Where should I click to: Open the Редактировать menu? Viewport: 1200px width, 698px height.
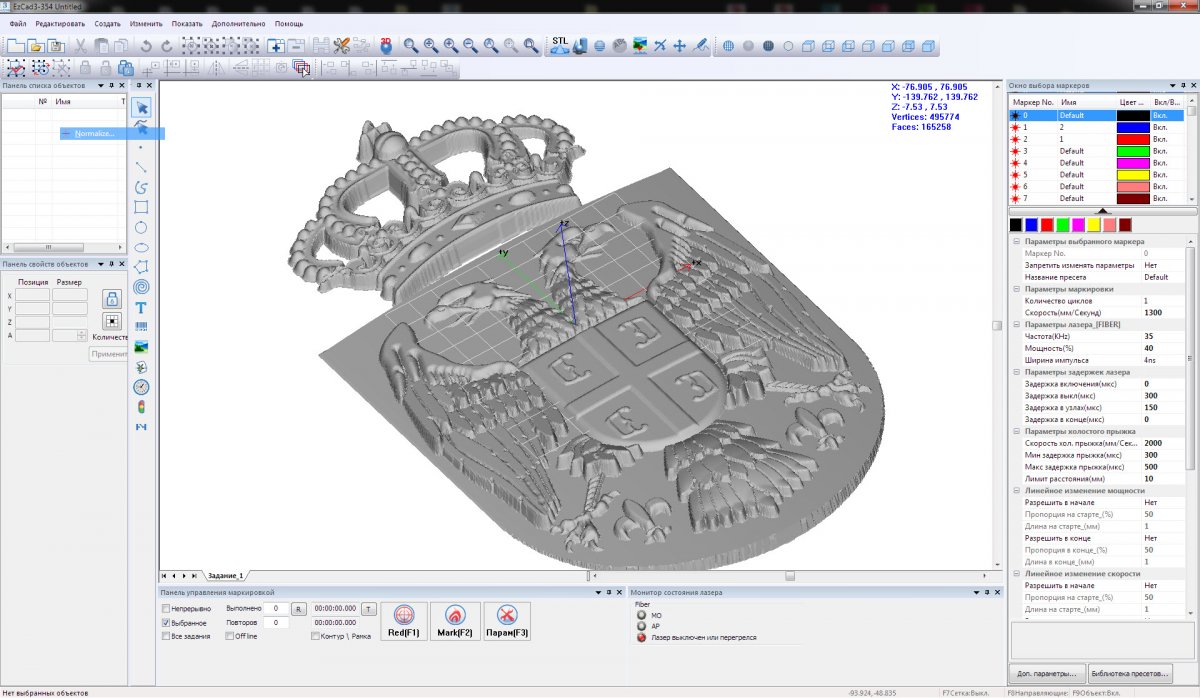point(60,23)
